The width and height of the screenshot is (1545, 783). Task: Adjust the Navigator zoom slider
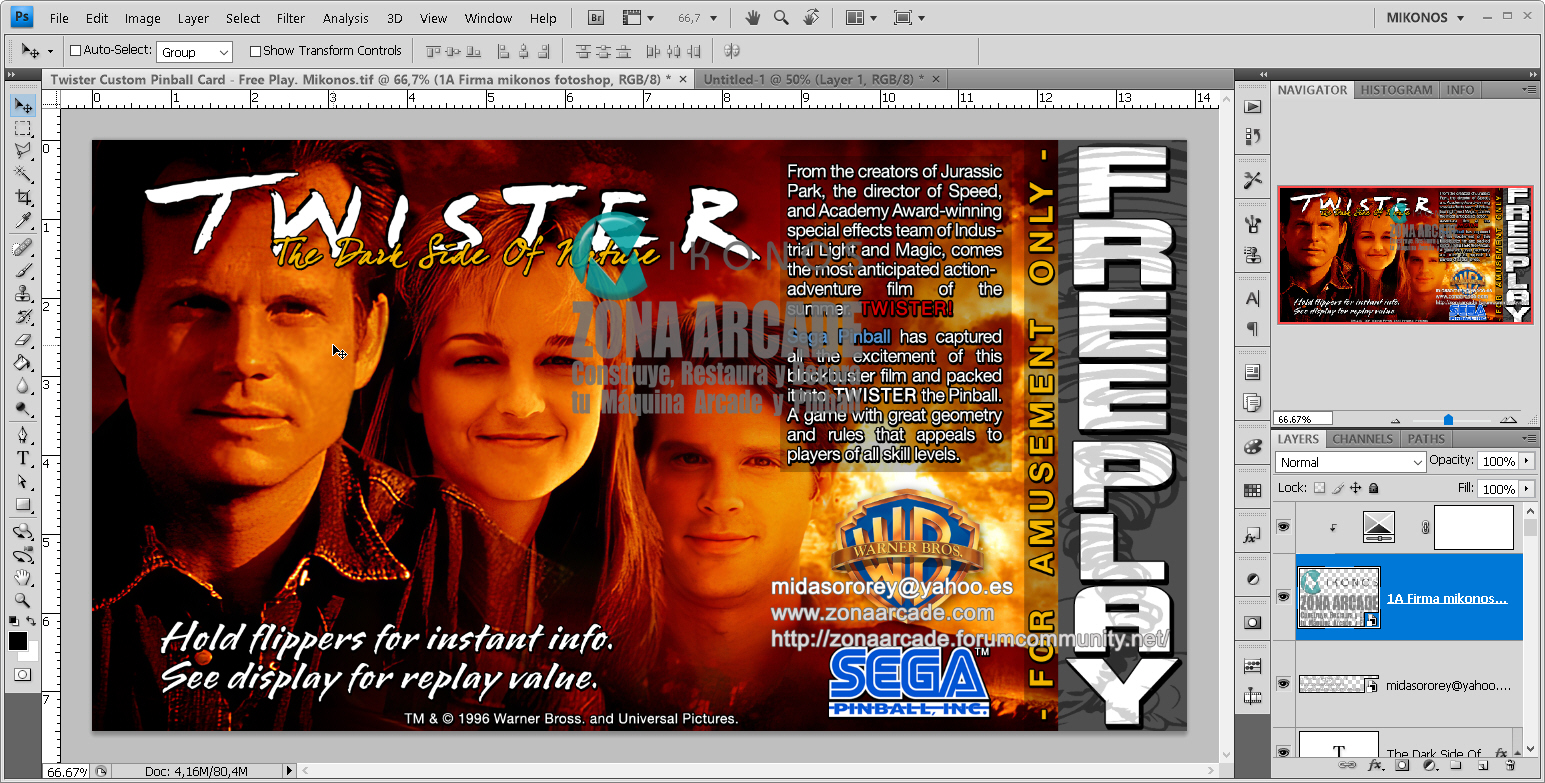1448,420
